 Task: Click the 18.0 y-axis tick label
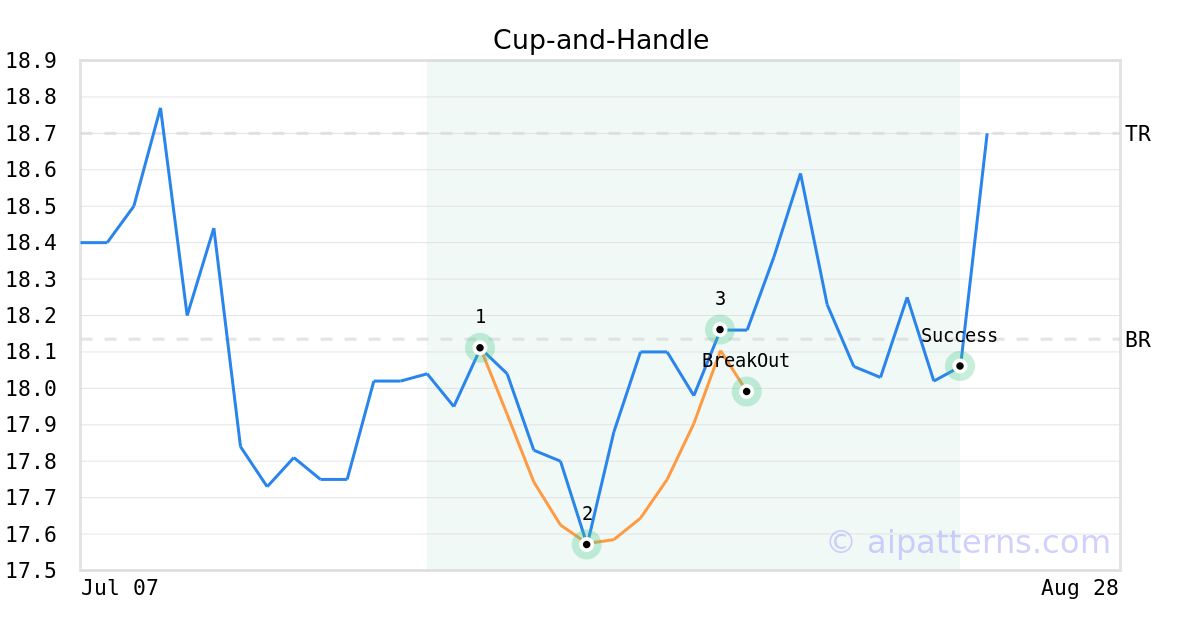[x=31, y=389]
